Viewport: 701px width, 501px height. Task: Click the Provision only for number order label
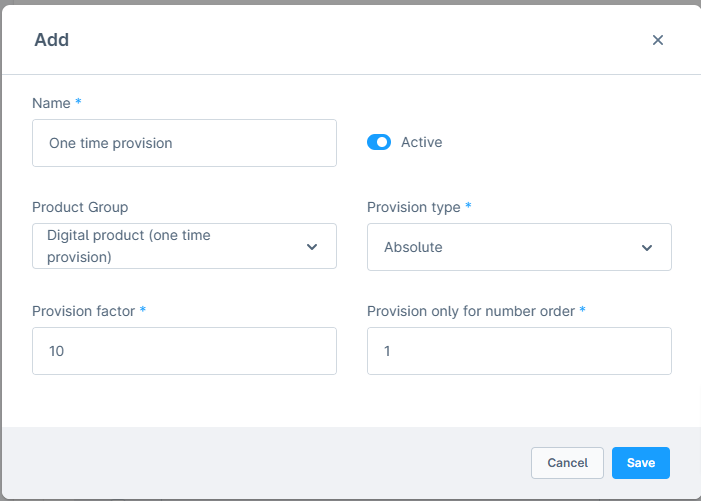pos(470,311)
